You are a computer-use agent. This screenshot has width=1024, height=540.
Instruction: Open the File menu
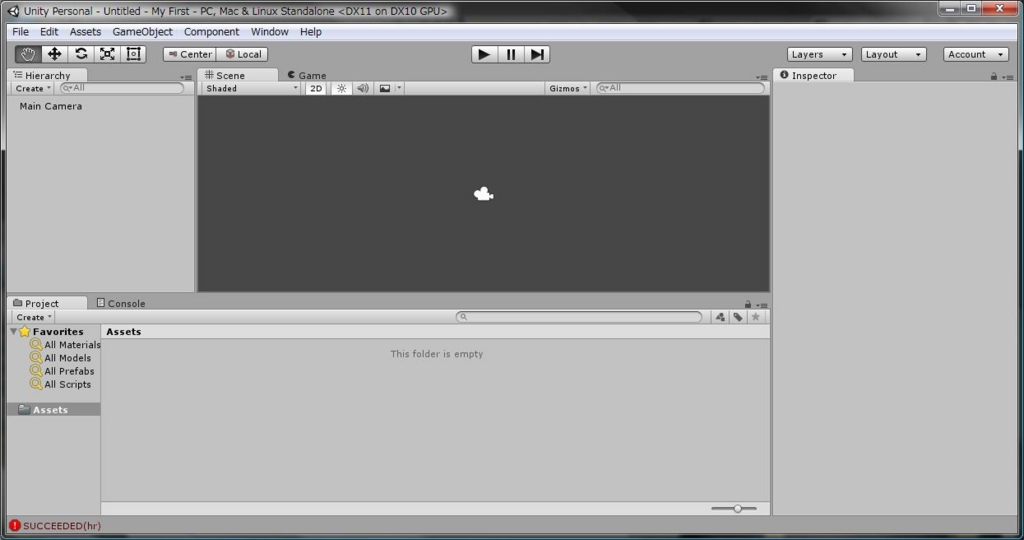click(x=20, y=31)
